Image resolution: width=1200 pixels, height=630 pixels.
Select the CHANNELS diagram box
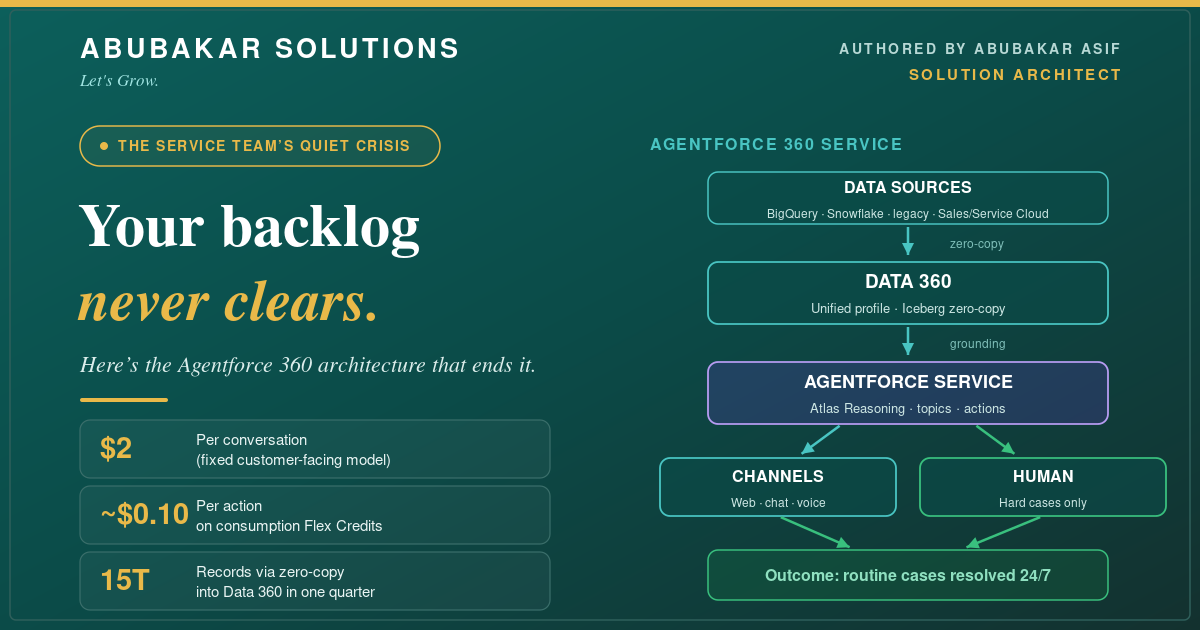778,487
